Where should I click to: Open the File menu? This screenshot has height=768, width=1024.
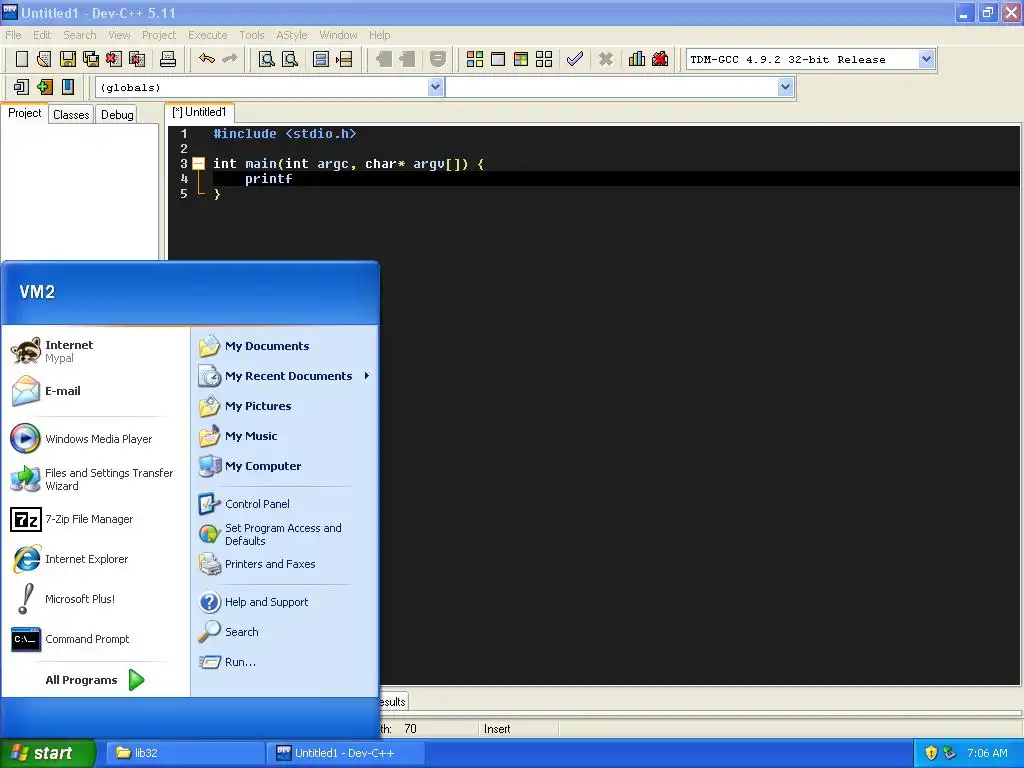tap(13, 35)
